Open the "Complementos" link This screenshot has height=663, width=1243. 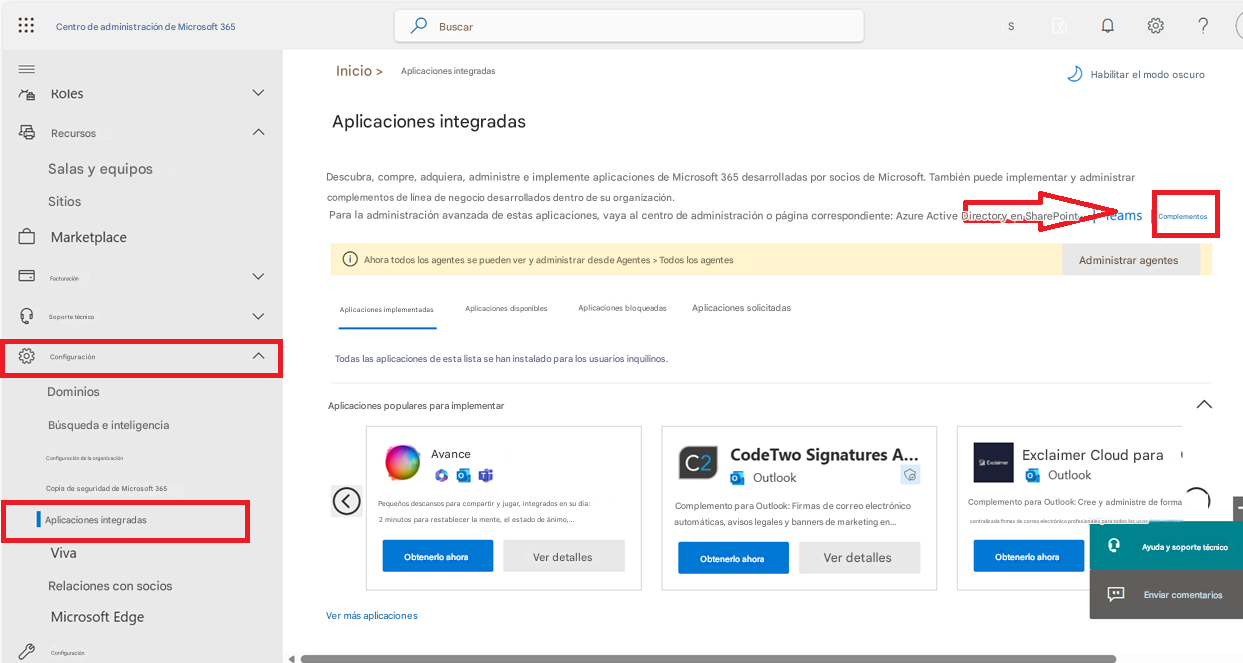pos(1183,216)
